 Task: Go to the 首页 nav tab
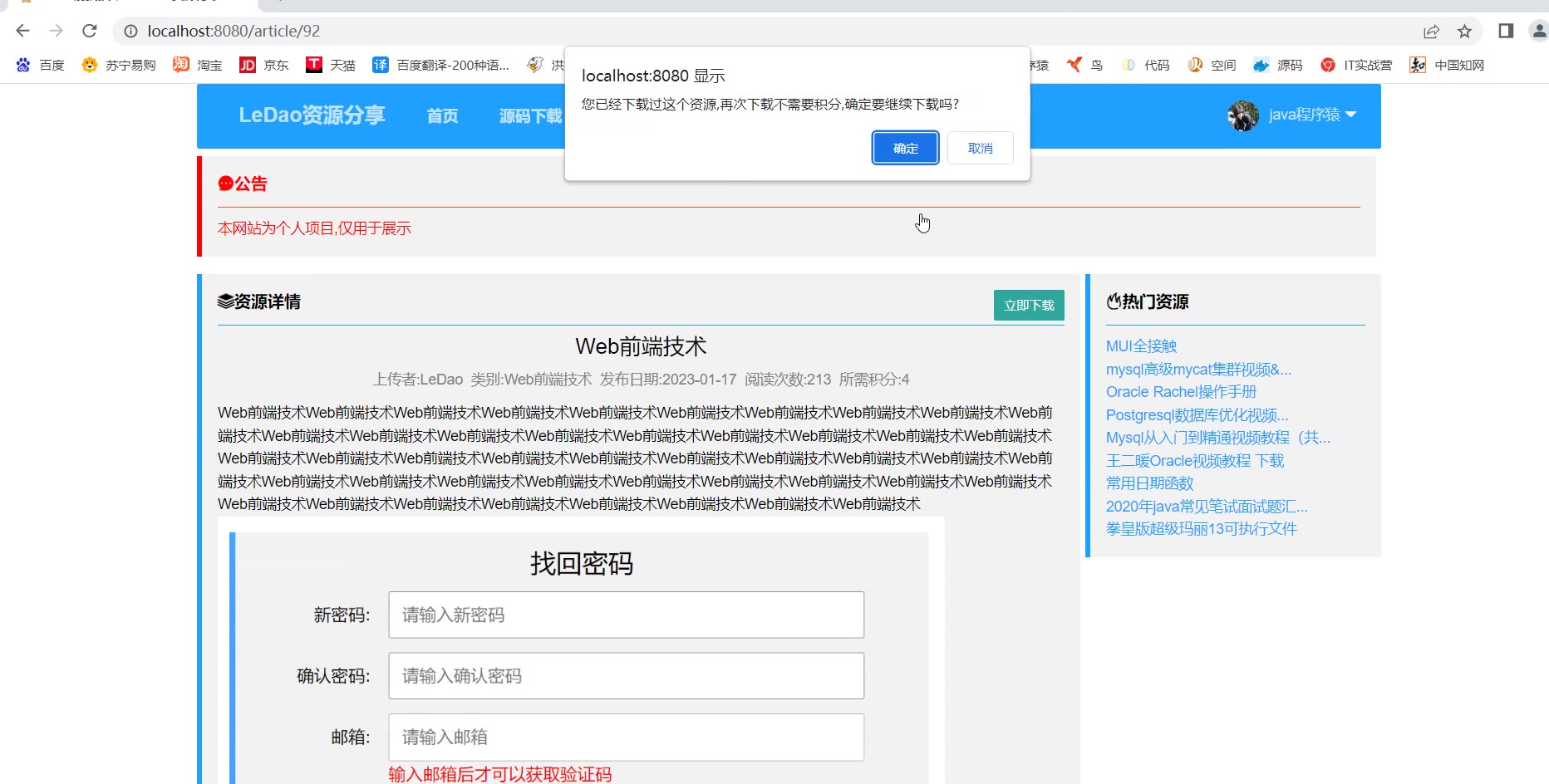(442, 115)
